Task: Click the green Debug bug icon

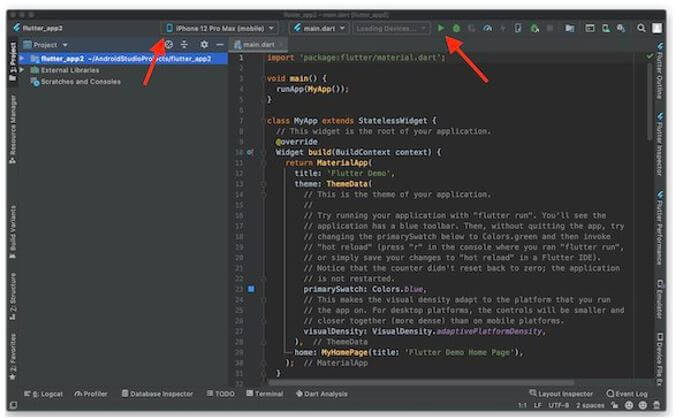Action: pyautogui.click(x=456, y=29)
